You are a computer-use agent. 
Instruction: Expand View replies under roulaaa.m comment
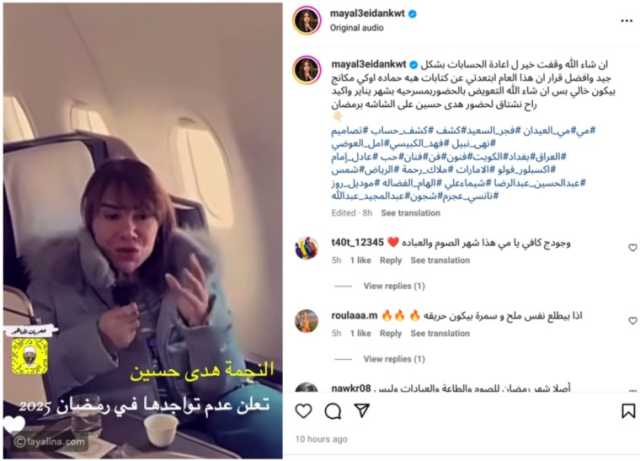click(394, 359)
